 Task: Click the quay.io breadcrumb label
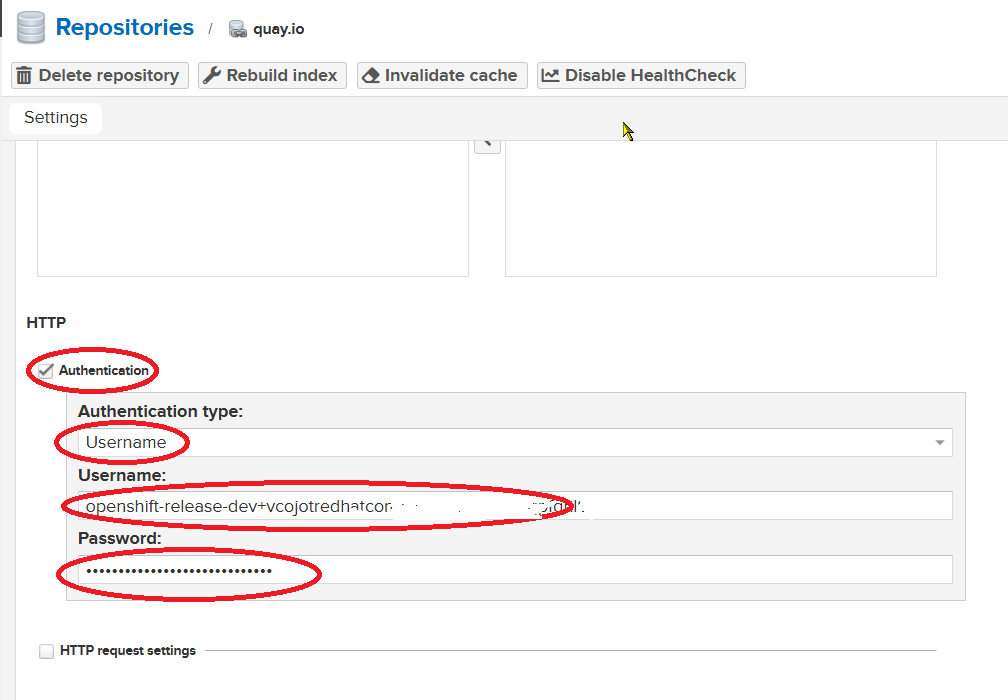279,29
